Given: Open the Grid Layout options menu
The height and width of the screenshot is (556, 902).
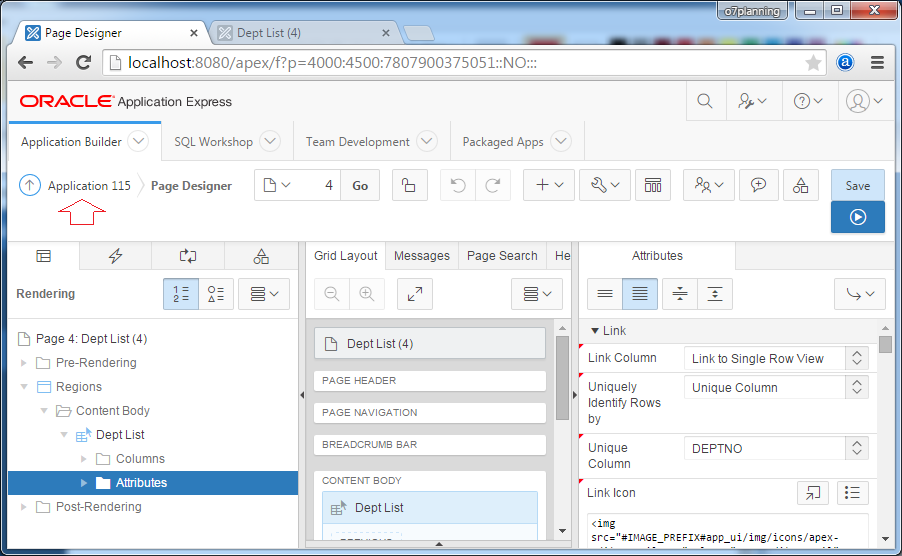Looking at the screenshot, I should pyautogui.click(x=537, y=294).
